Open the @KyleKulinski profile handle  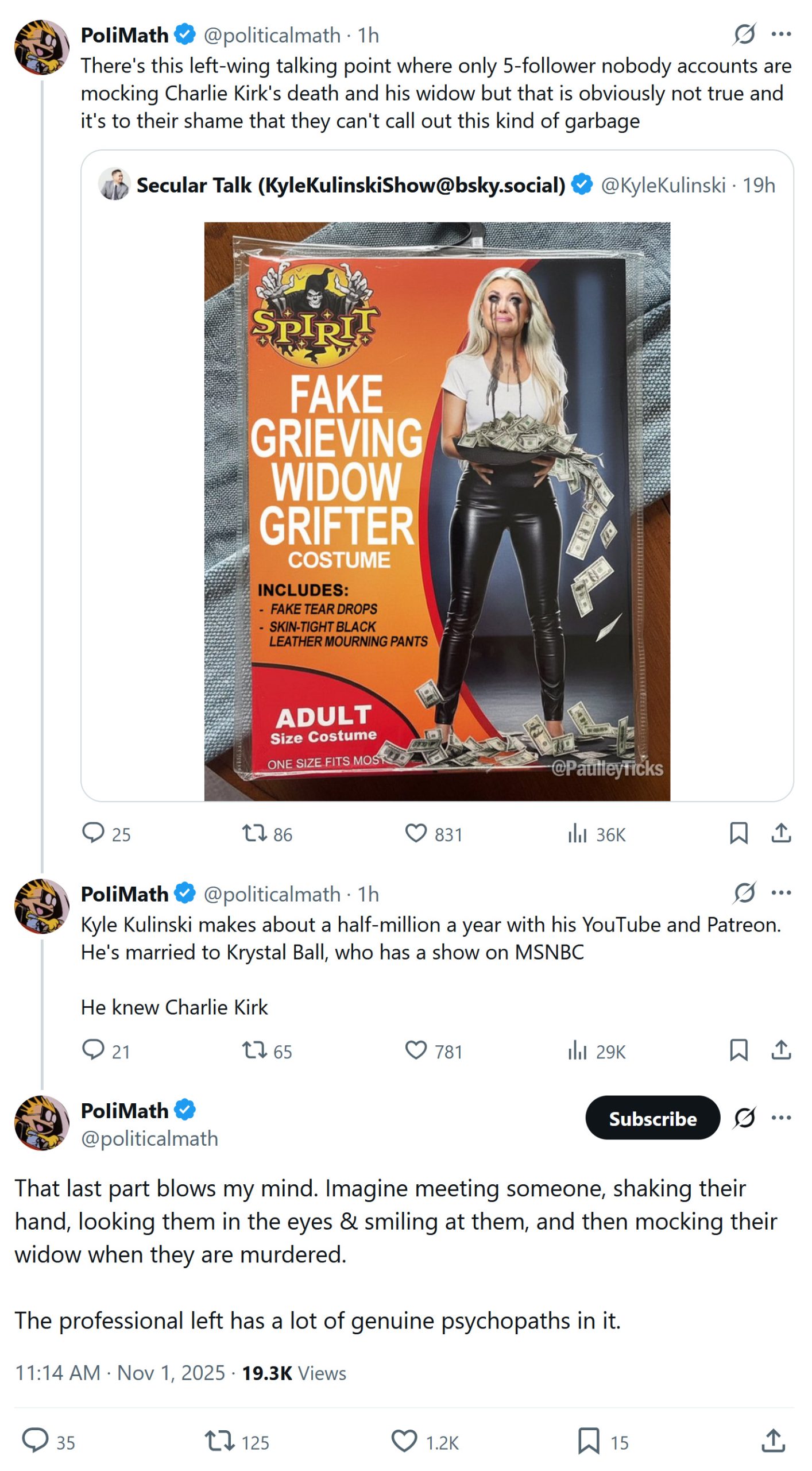[663, 186]
